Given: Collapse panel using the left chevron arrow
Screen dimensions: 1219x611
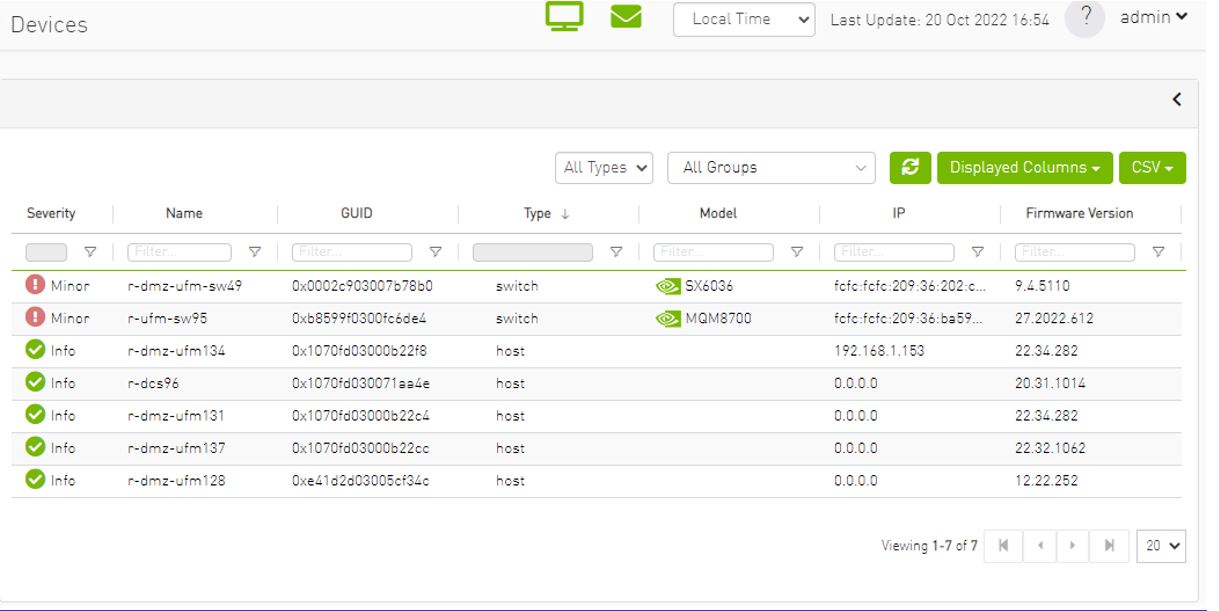Looking at the screenshot, I should (1177, 99).
